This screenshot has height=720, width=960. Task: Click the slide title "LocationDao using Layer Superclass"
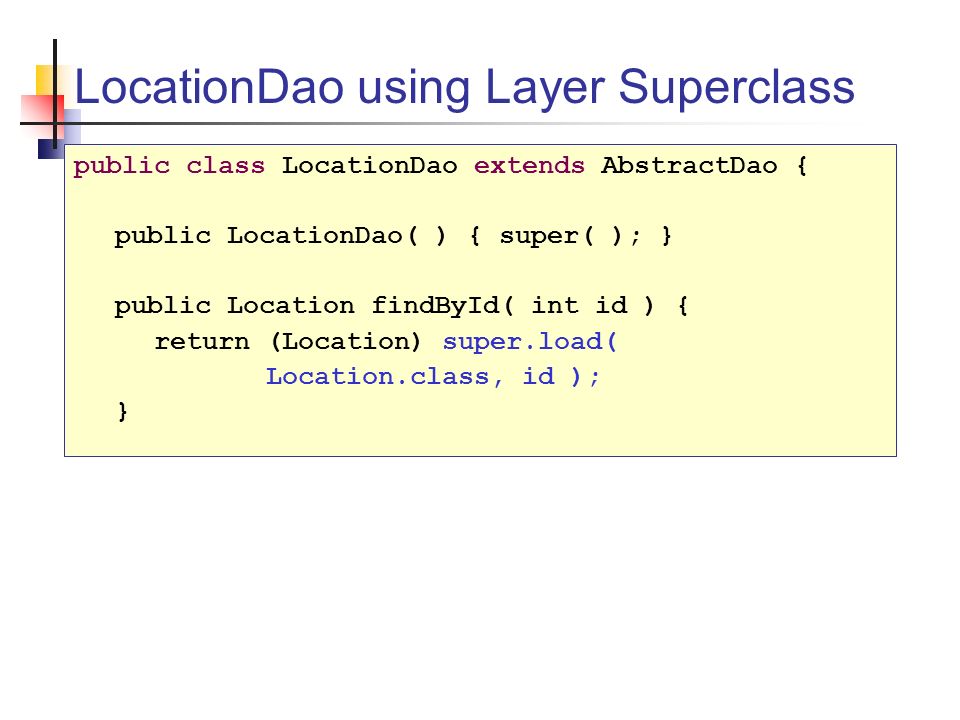[464, 89]
